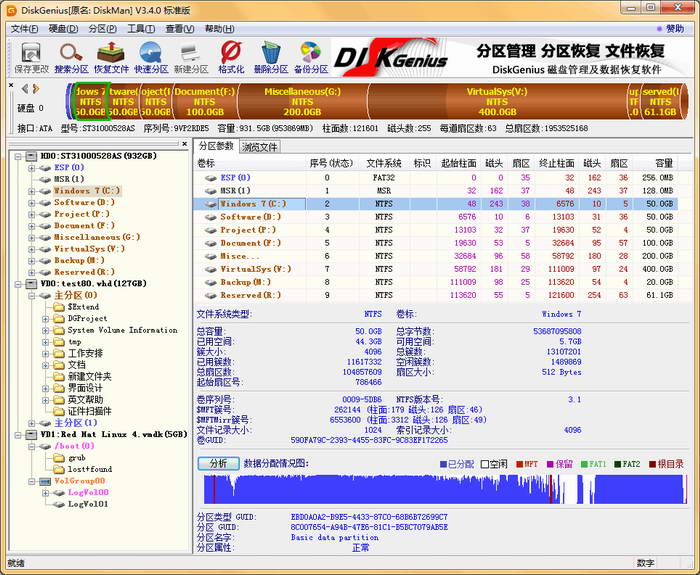Go to previous disk arrow
The image size is (700, 575).
point(25,89)
